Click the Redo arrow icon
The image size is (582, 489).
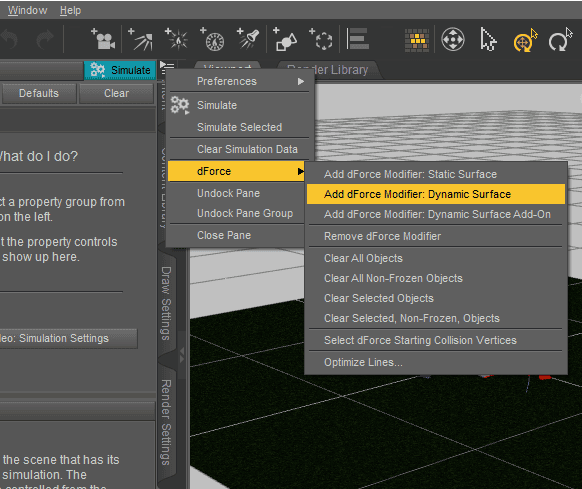click(x=45, y=39)
